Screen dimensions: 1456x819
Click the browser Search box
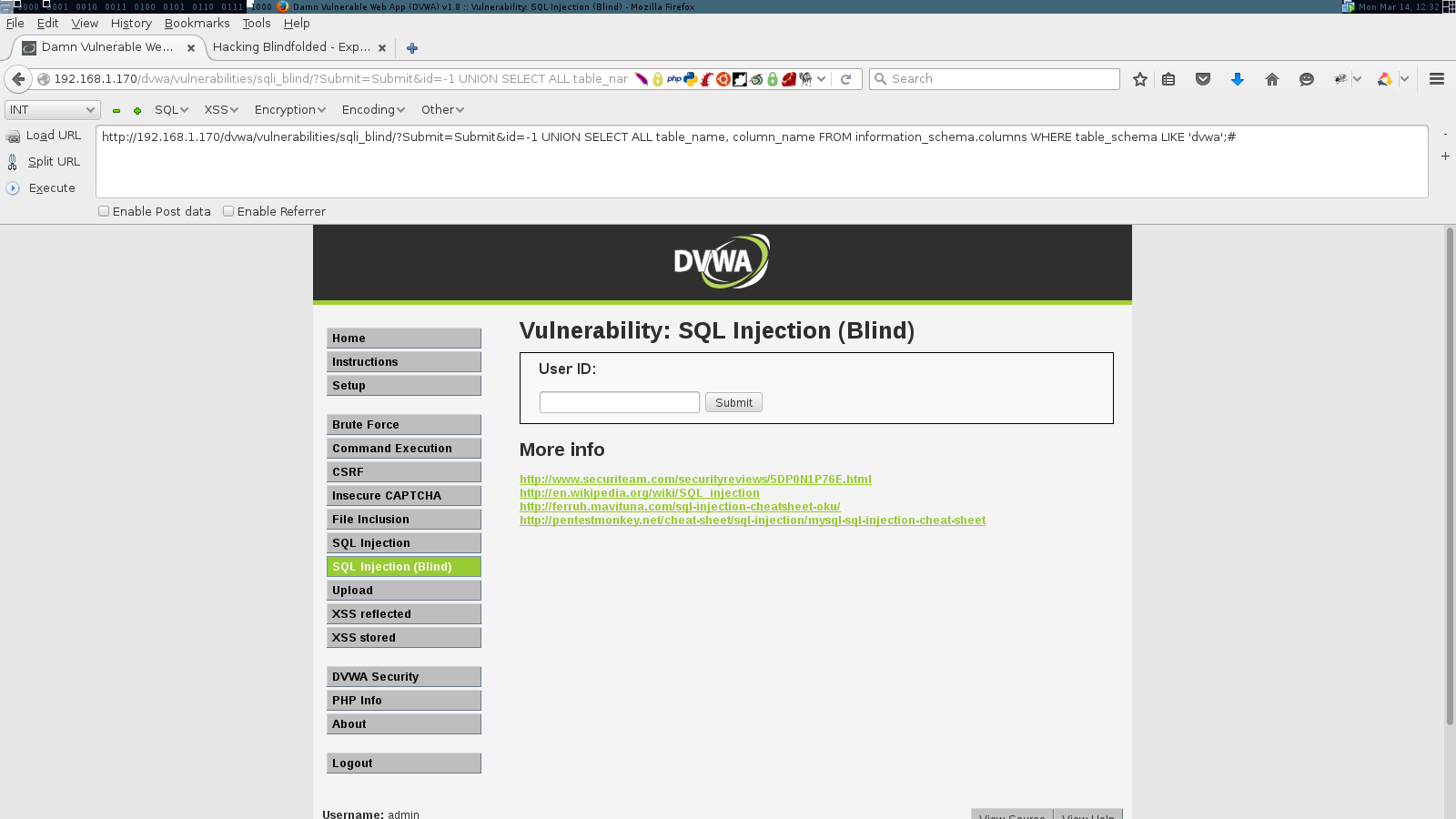tap(995, 79)
